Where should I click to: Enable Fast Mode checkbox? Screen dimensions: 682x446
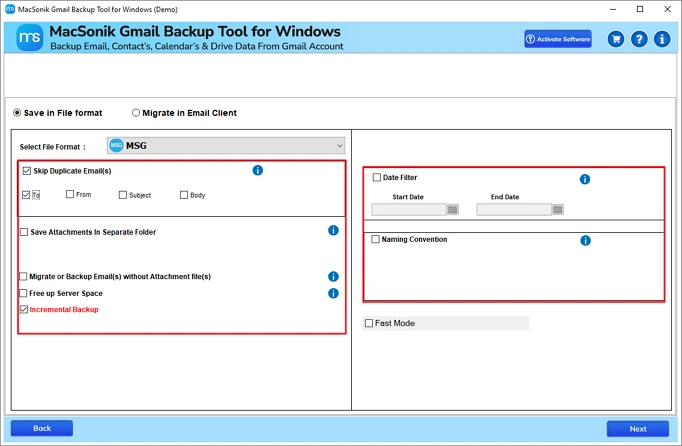tap(369, 323)
